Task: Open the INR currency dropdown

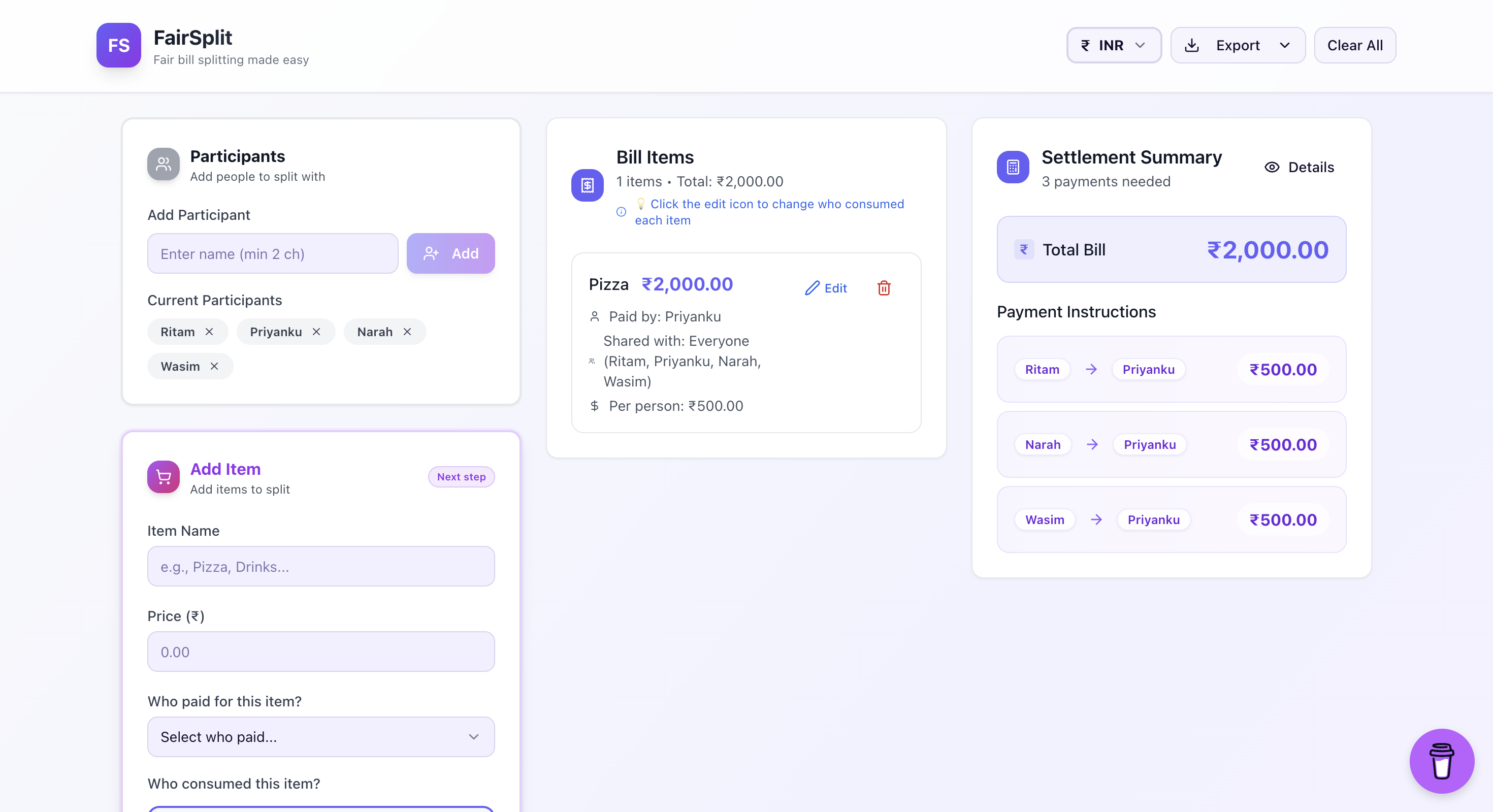Action: point(1113,45)
